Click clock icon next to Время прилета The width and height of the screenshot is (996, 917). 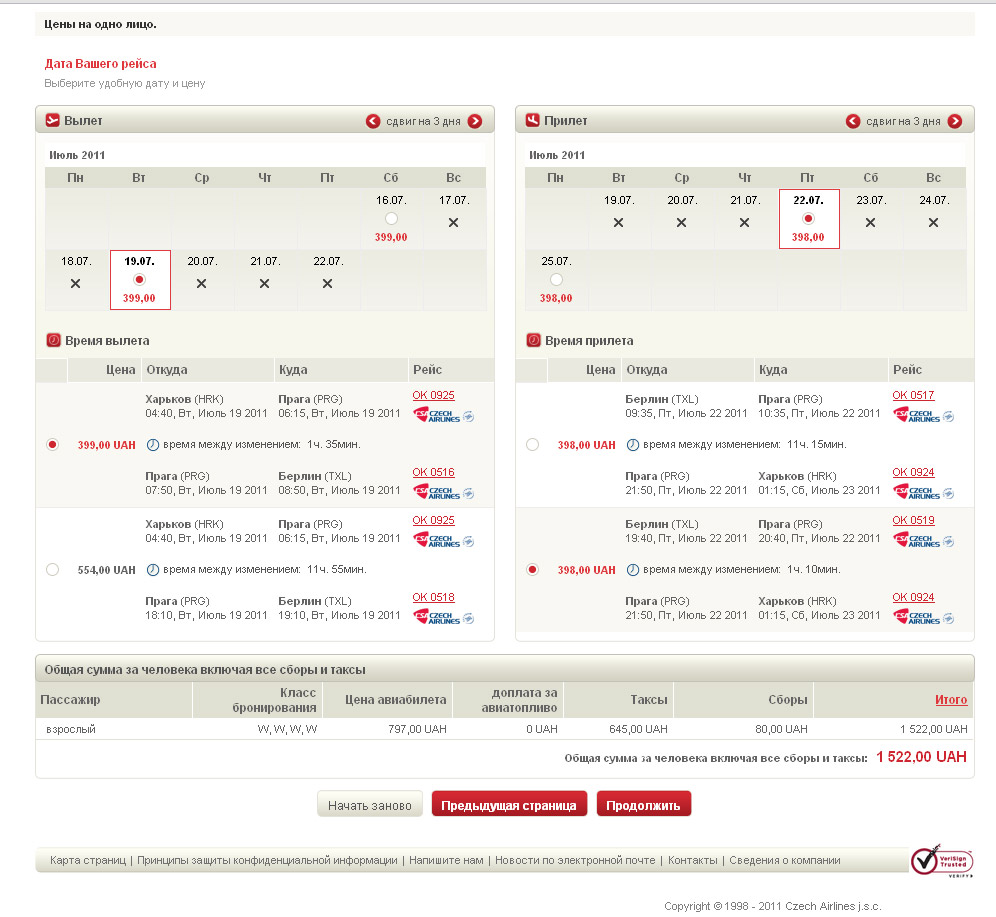point(534,340)
